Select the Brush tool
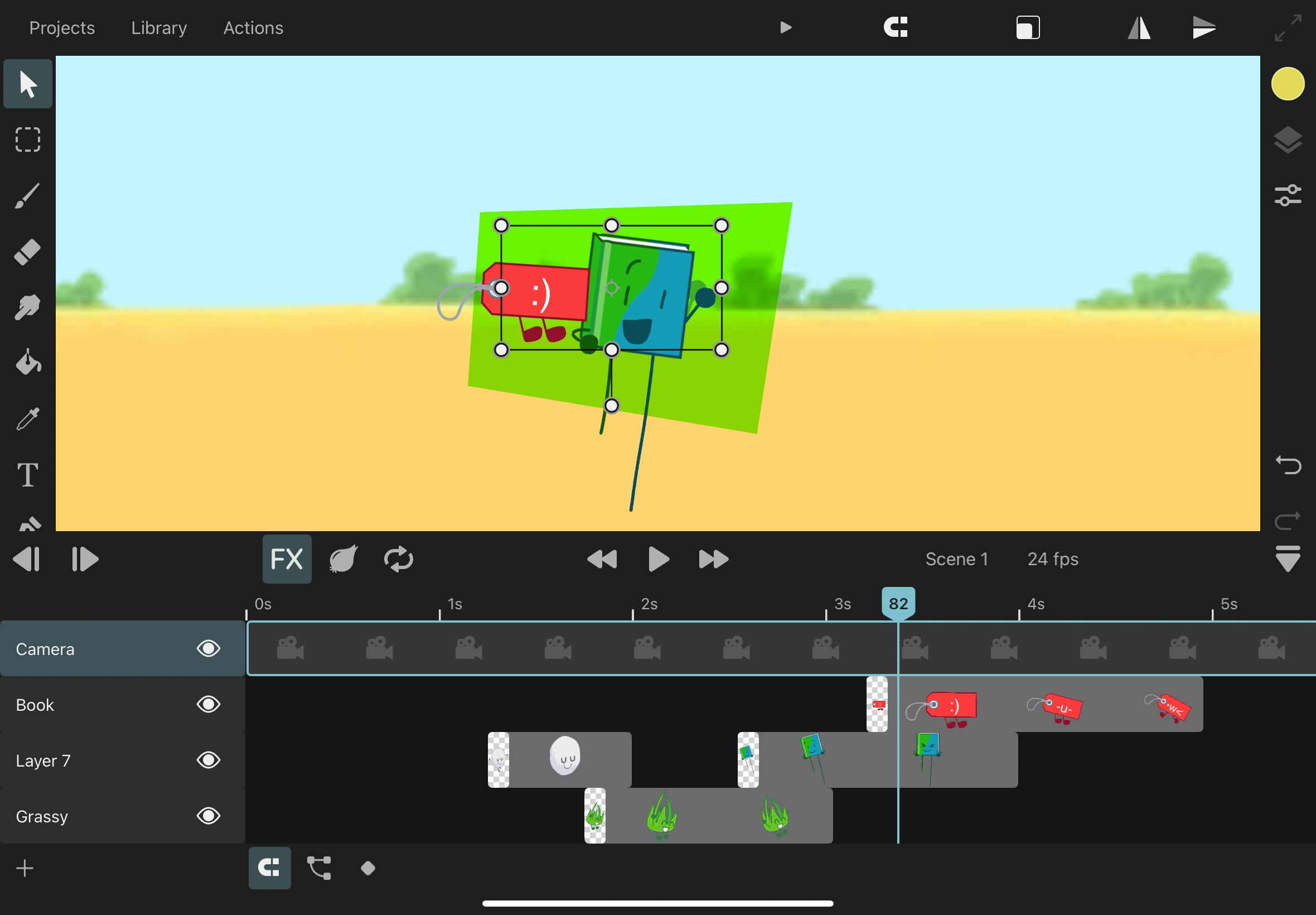This screenshot has width=1316, height=915. (27, 196)
